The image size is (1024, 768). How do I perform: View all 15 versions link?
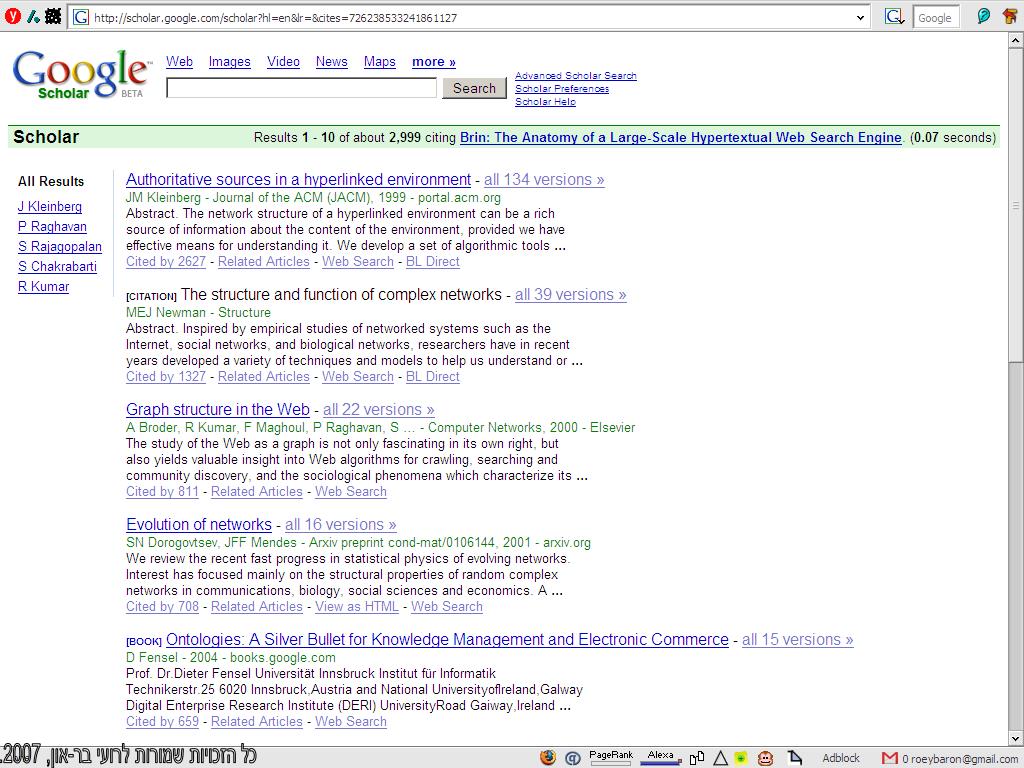[797, 639]
